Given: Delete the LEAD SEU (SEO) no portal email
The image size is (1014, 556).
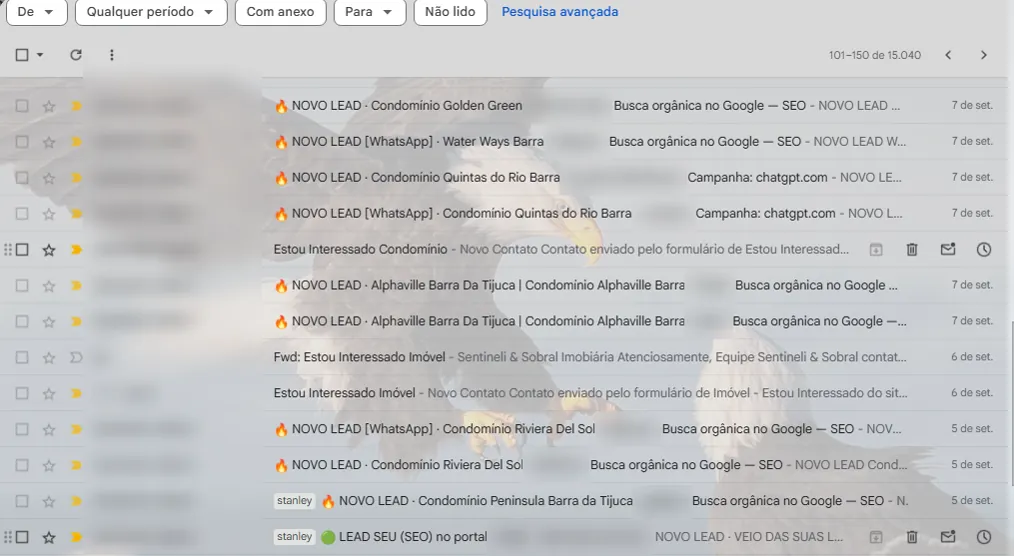Looking at the screenshot, I should (912, 537).
